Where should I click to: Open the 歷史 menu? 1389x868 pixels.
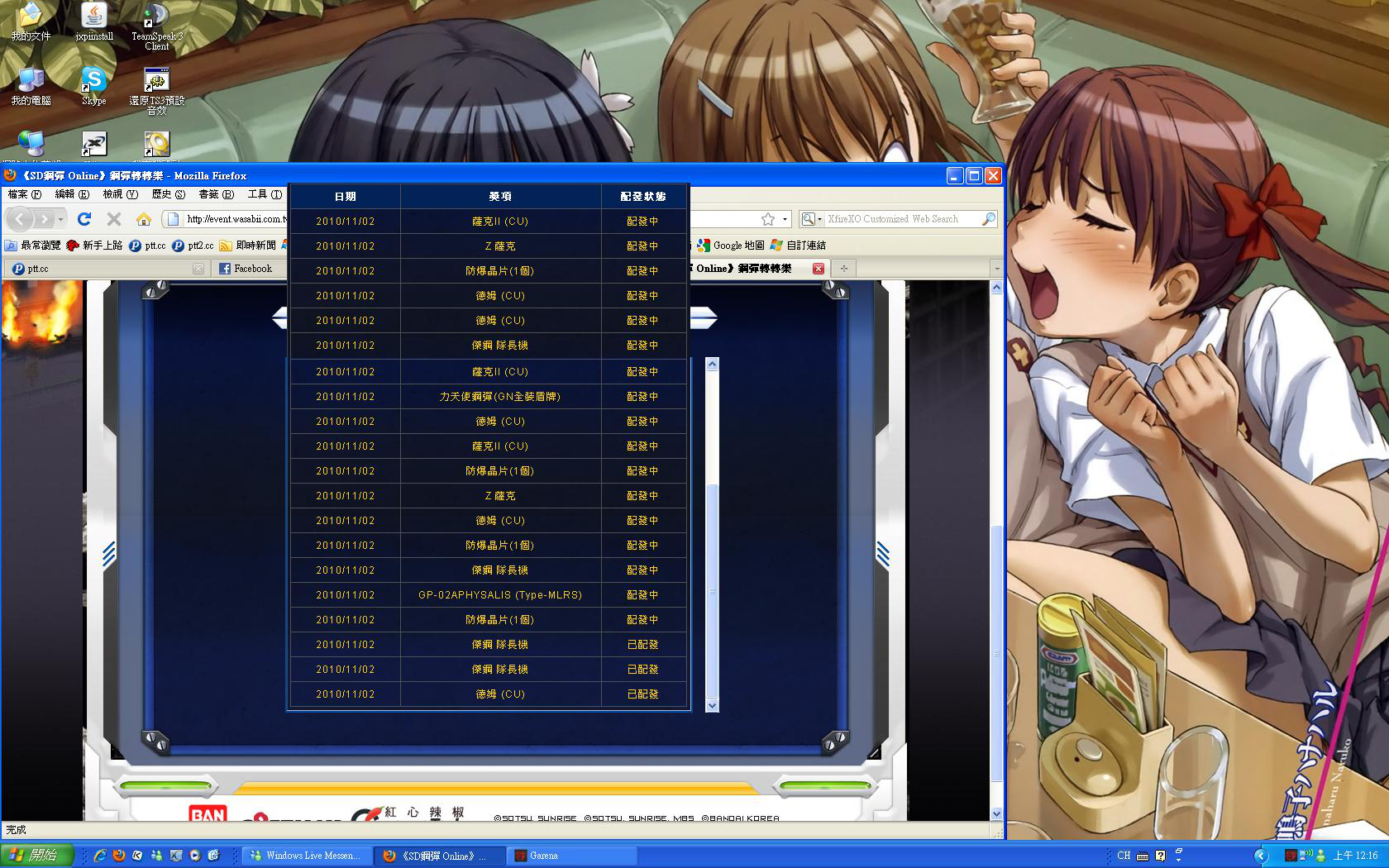point(168,194)
